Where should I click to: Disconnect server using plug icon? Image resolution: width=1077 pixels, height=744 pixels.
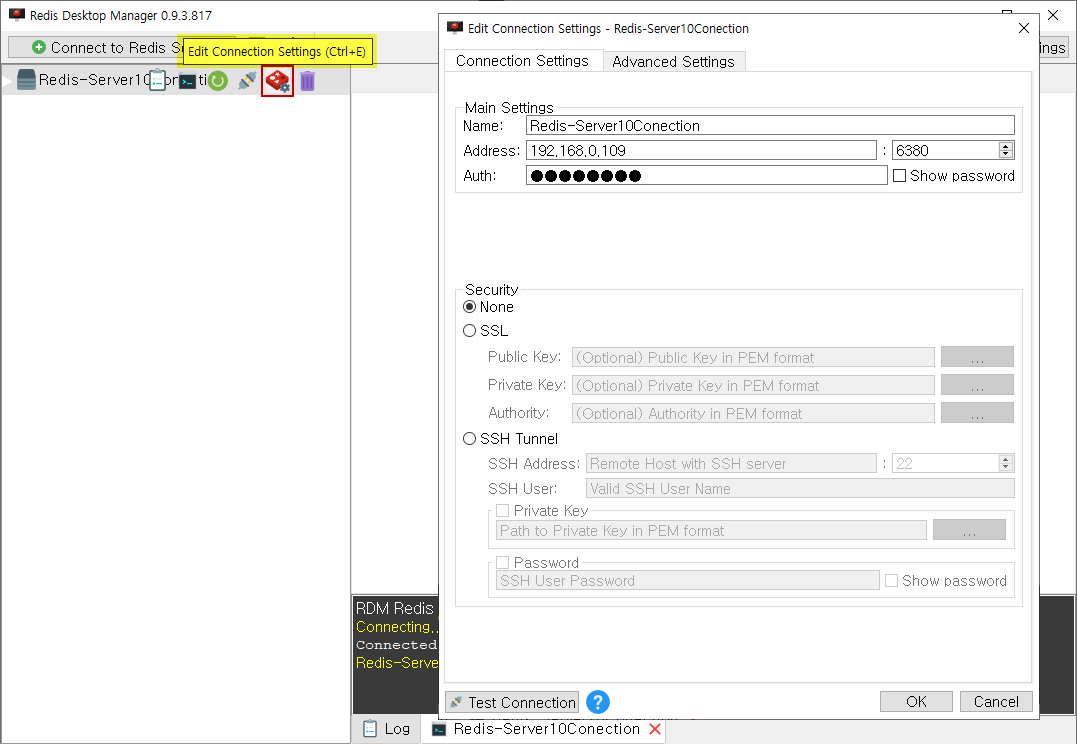pyautogui.click(x=247, y=80)
